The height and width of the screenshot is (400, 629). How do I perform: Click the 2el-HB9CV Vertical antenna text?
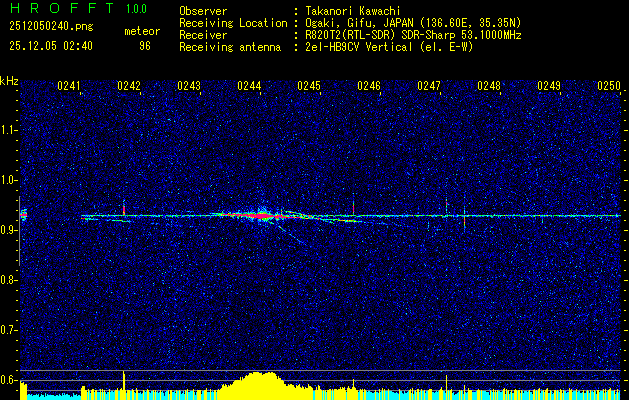coord(389,47)
